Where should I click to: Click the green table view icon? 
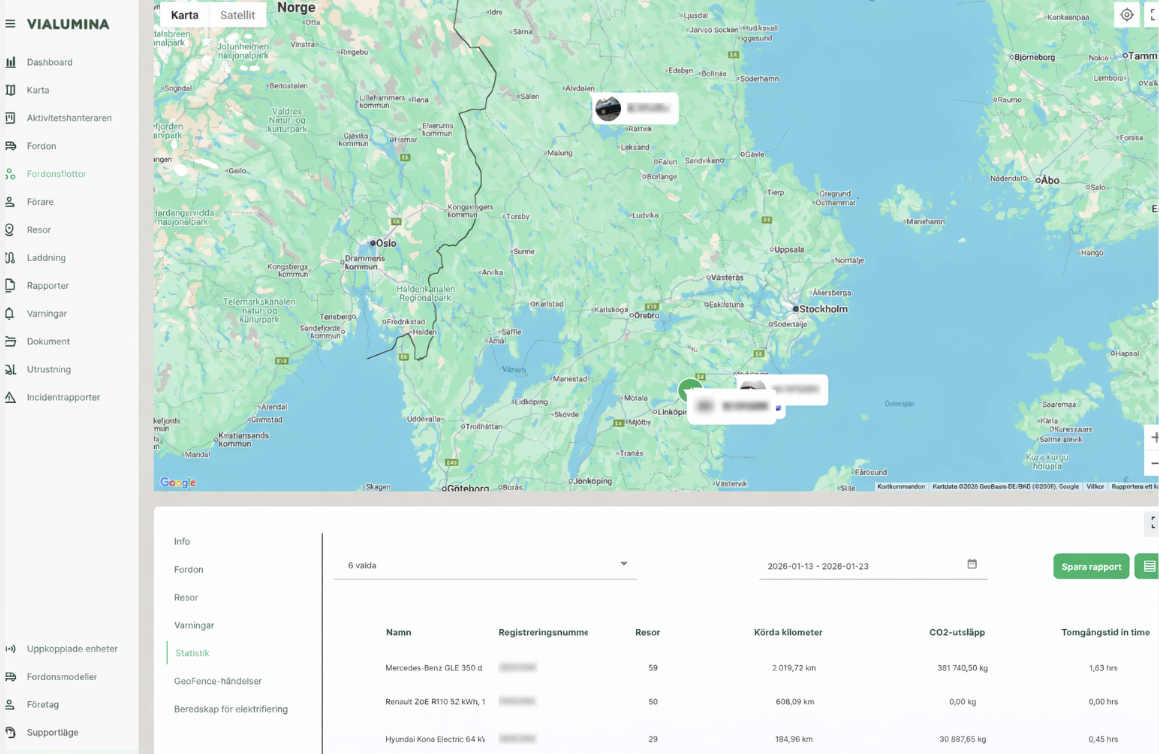coord(1148,567)
